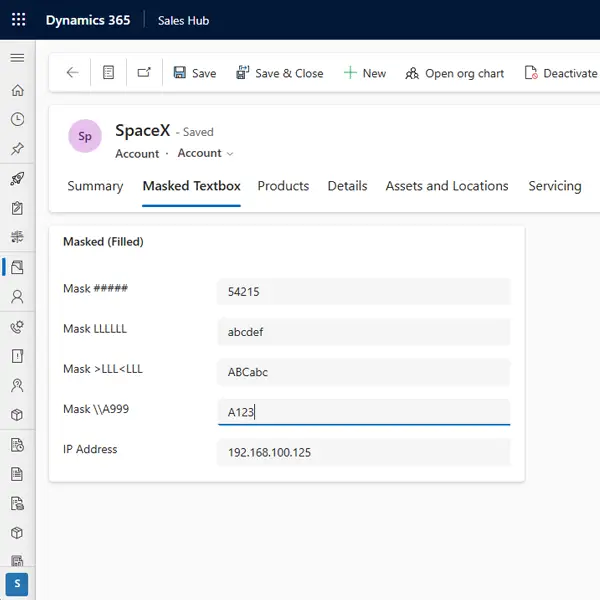Click the Mask LLLLLL field showing abcdef
Image resolution: width=600 pixels, height=600 pixels.
(x=364, y=332)
